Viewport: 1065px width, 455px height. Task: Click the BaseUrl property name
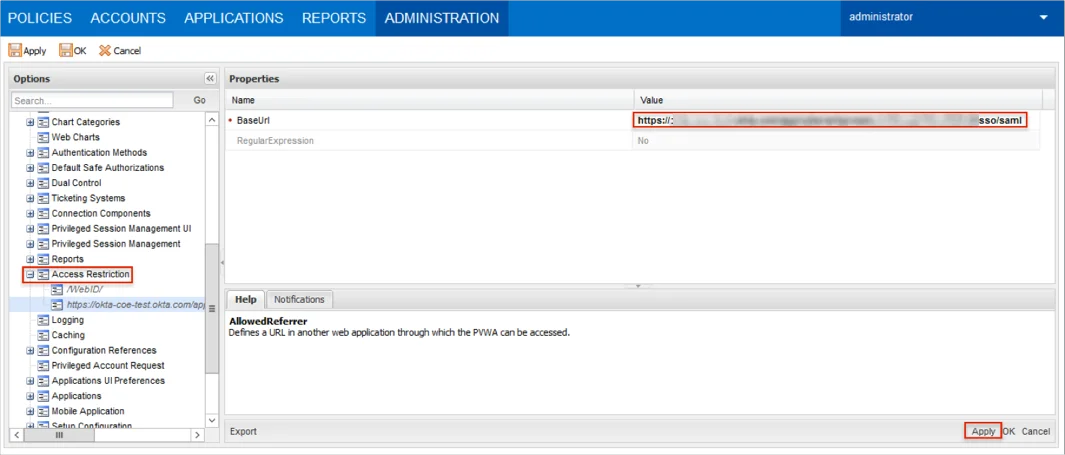(251, 120)
